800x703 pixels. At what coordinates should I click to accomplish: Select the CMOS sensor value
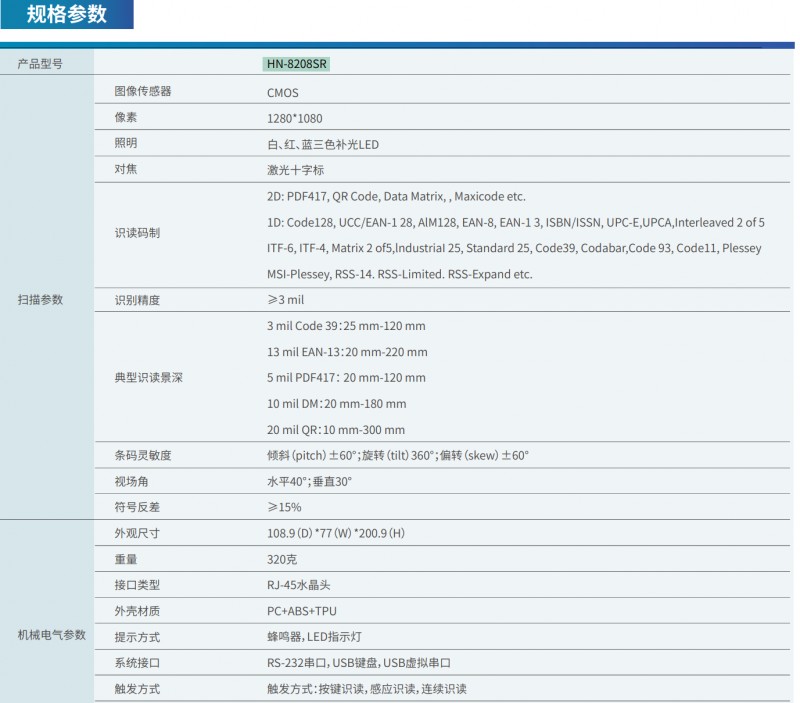282,93
